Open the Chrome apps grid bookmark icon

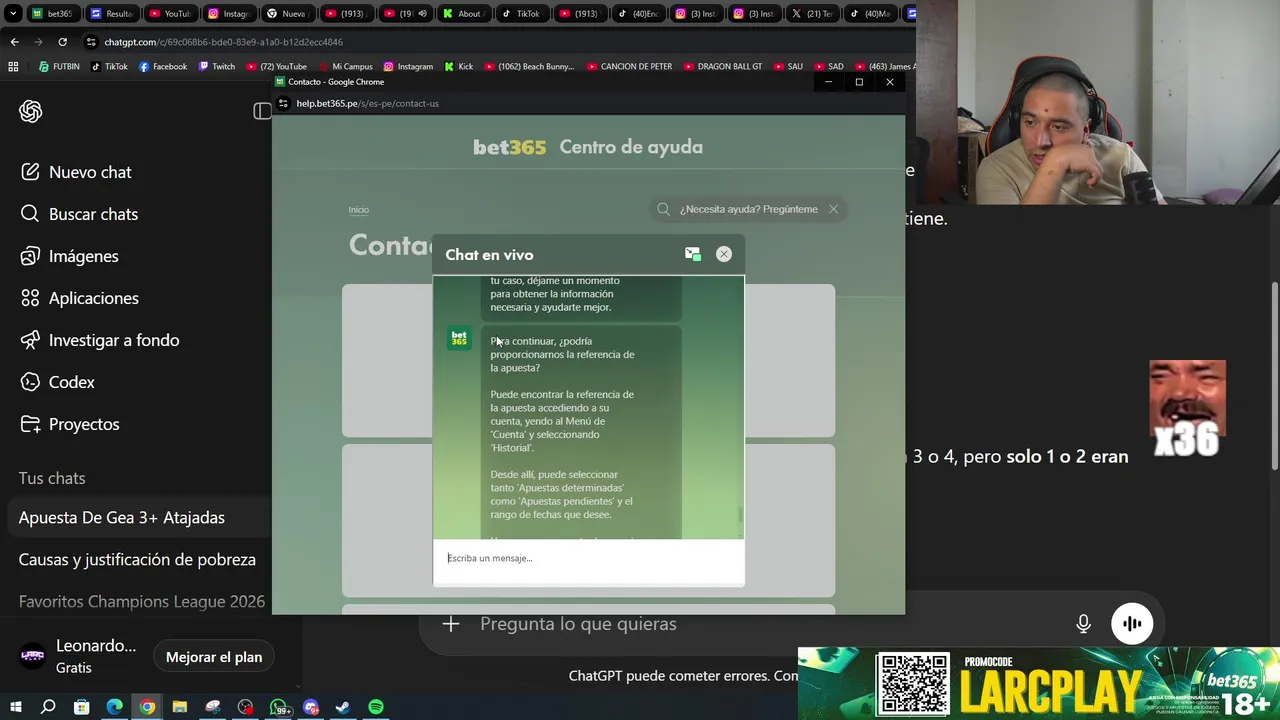(x=13, y=67)
